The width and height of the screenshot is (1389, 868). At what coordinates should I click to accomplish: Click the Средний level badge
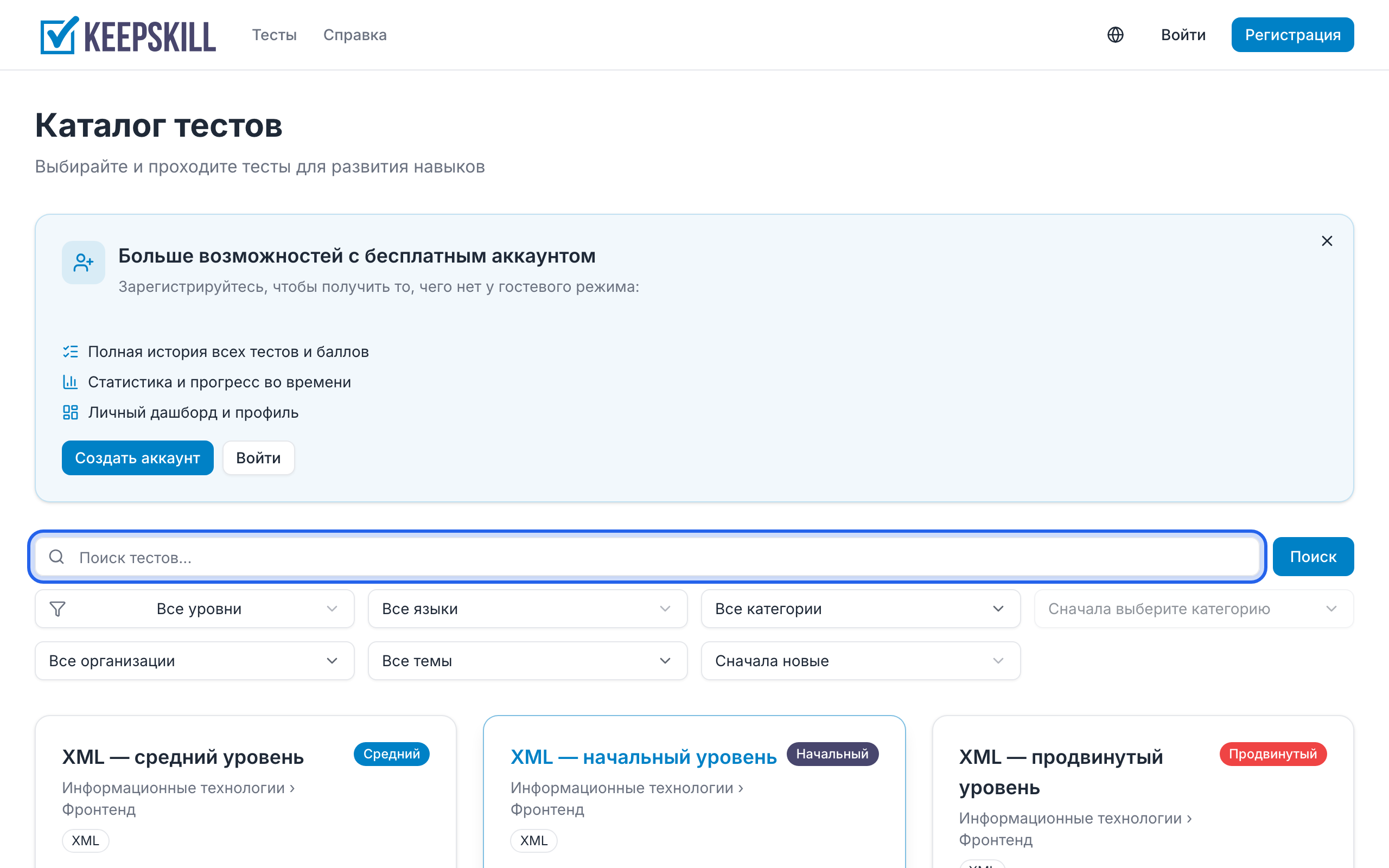point(391,754)
